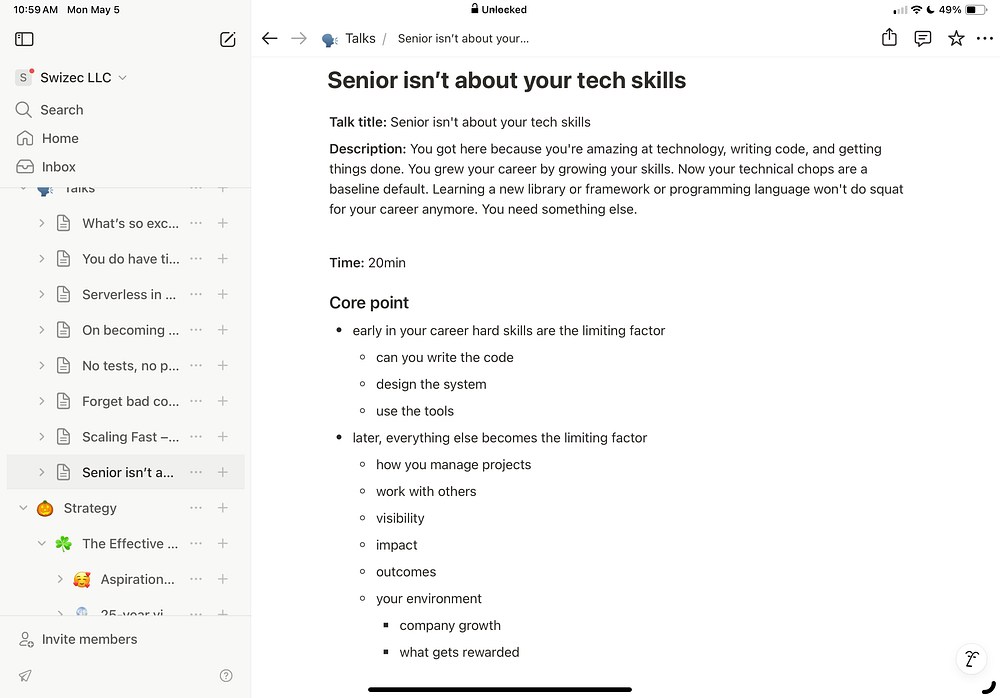
Task: Add a subpage inside 'Serverless in ...'
Action: 223,294
